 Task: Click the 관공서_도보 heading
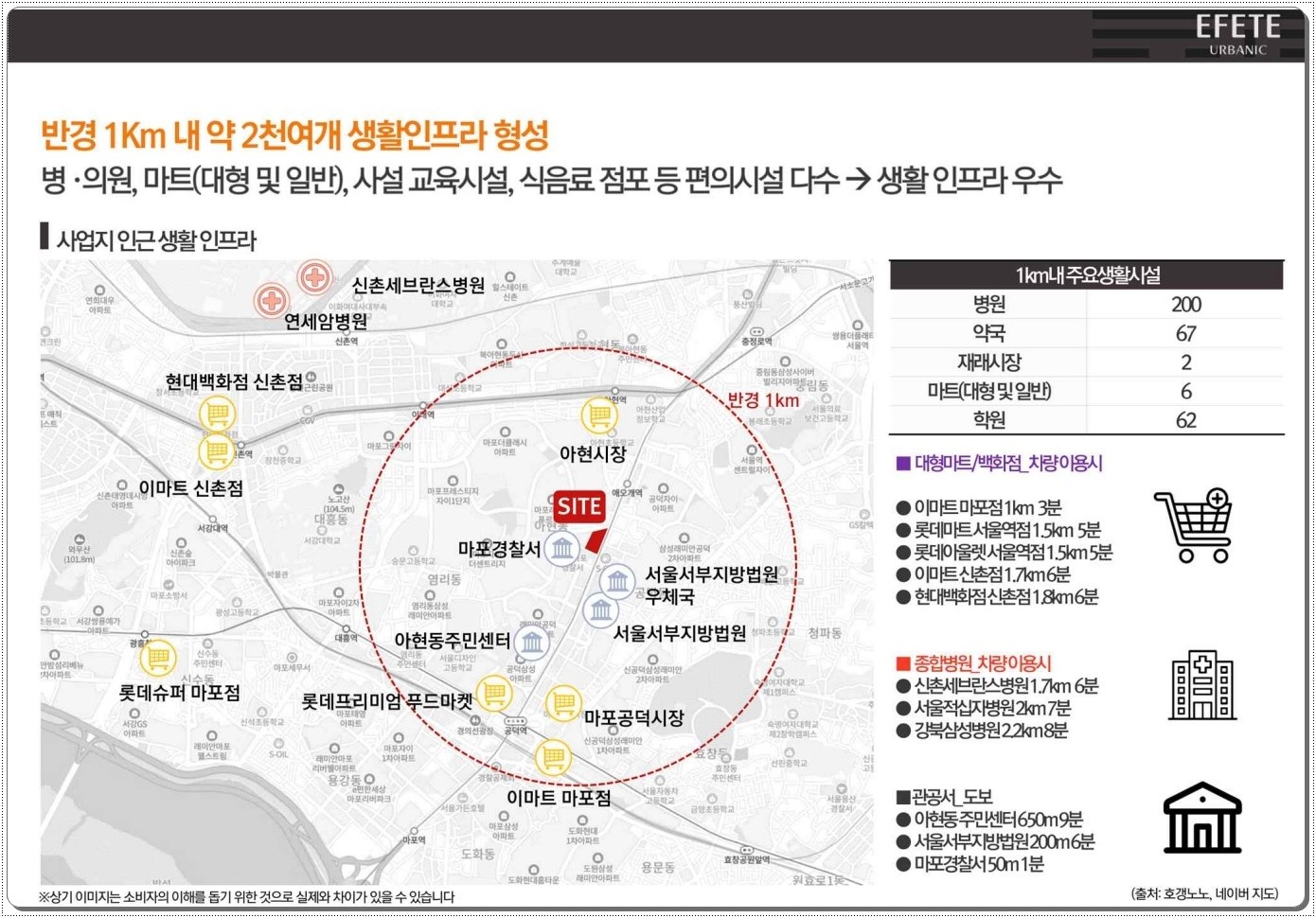pos(944,797)
